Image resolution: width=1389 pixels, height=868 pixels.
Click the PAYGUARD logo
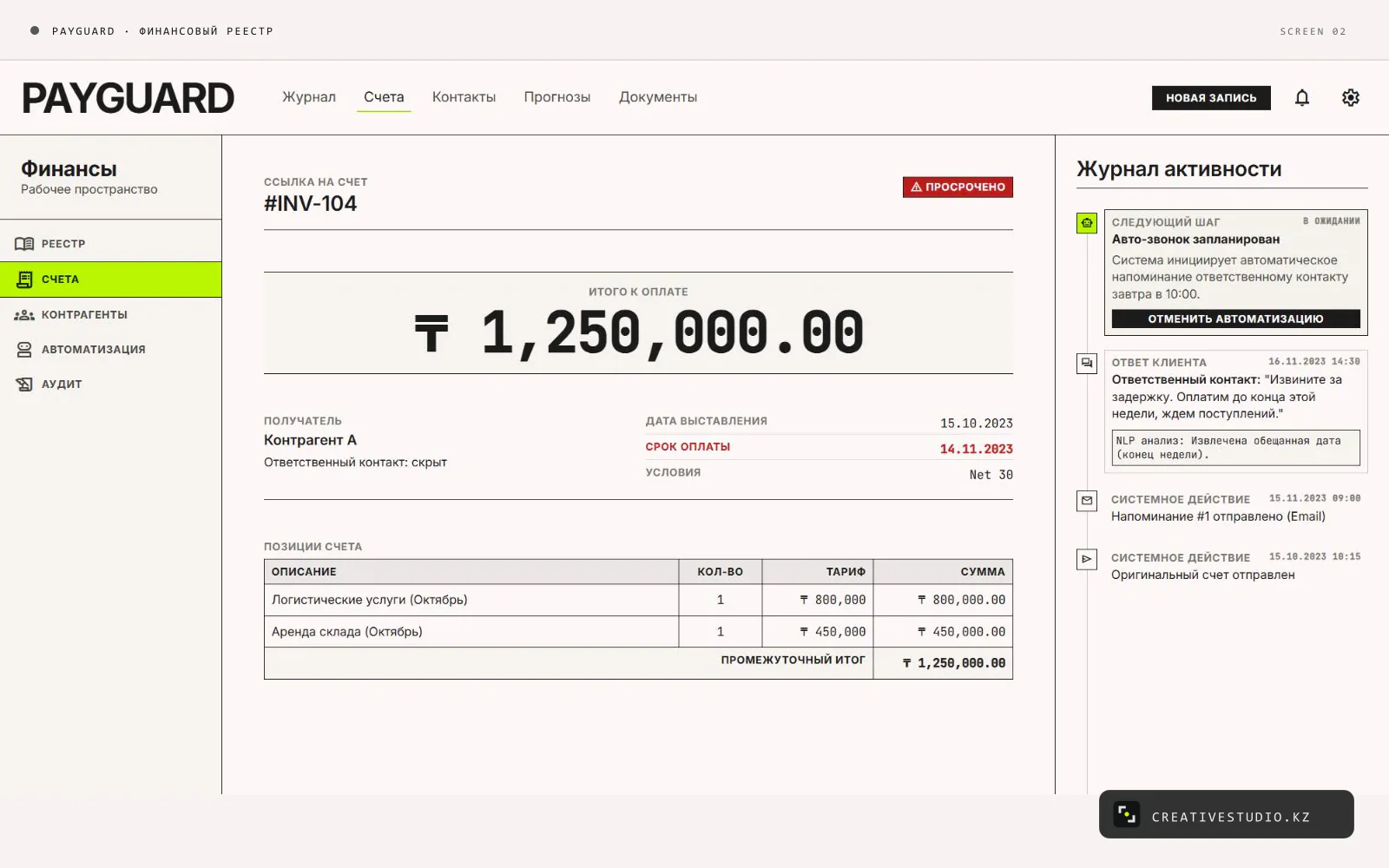[x=128, y=98]
